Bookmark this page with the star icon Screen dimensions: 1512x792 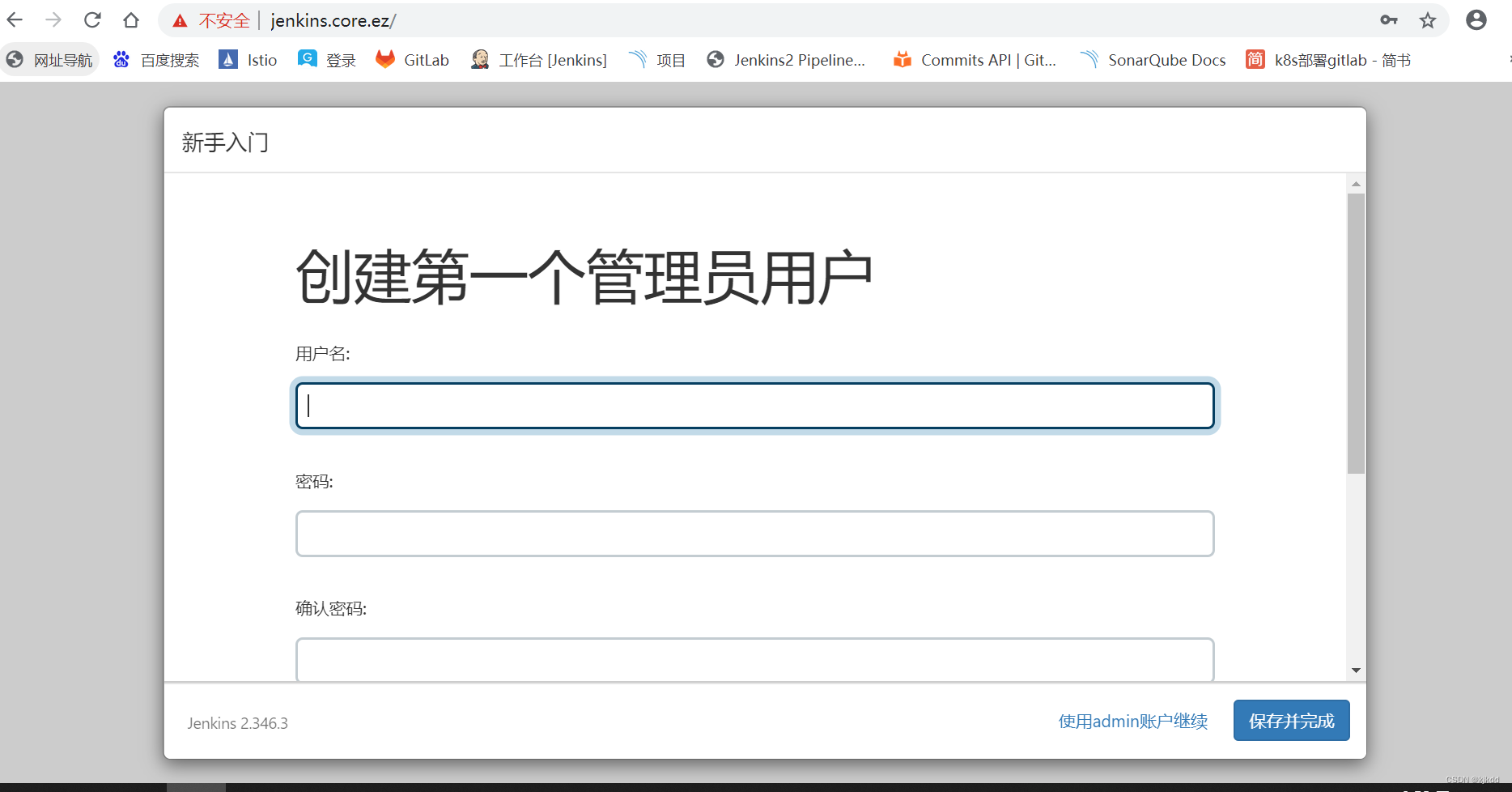[x=1428, y=20]
